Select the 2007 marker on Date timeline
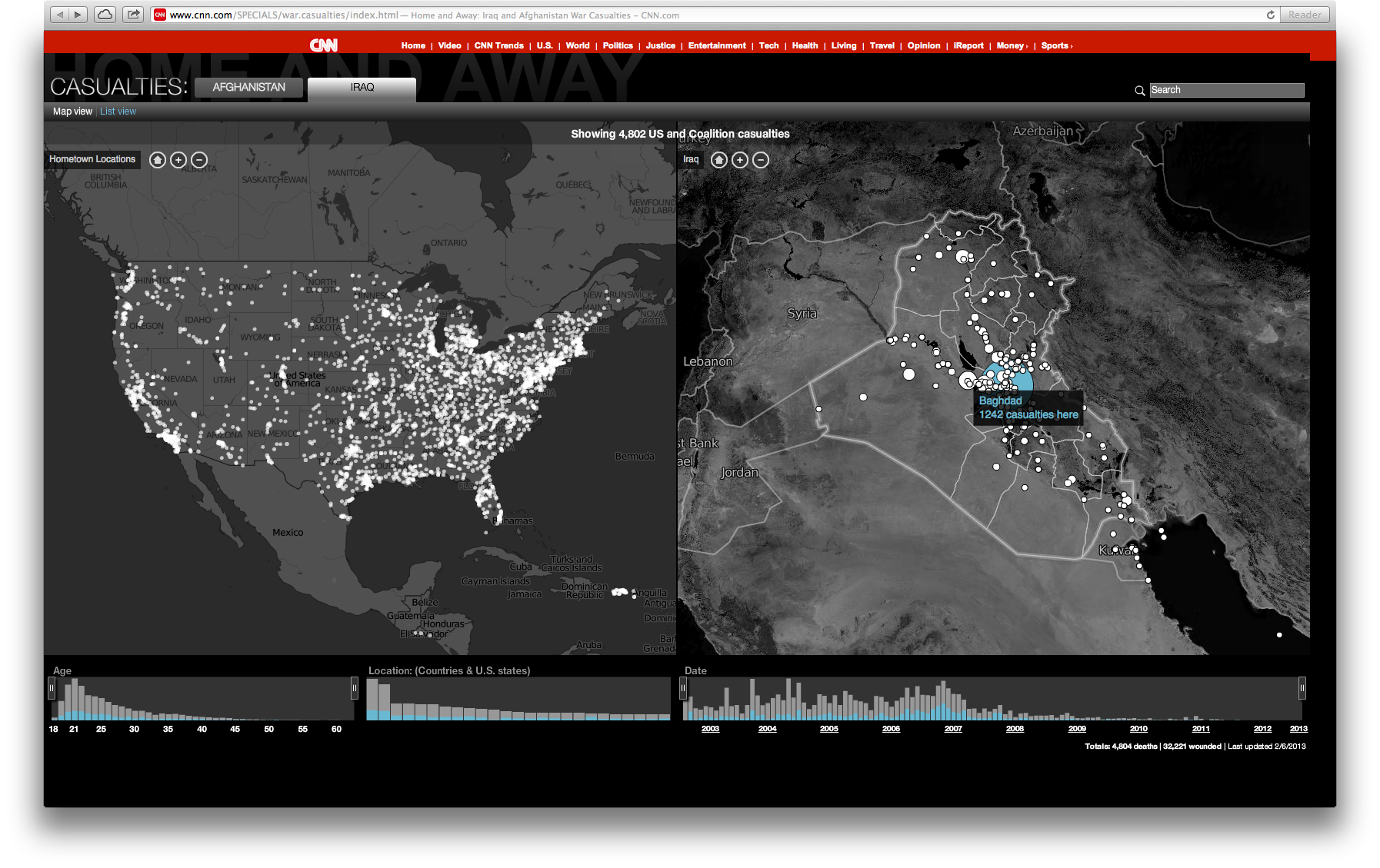 click(953, 729)
